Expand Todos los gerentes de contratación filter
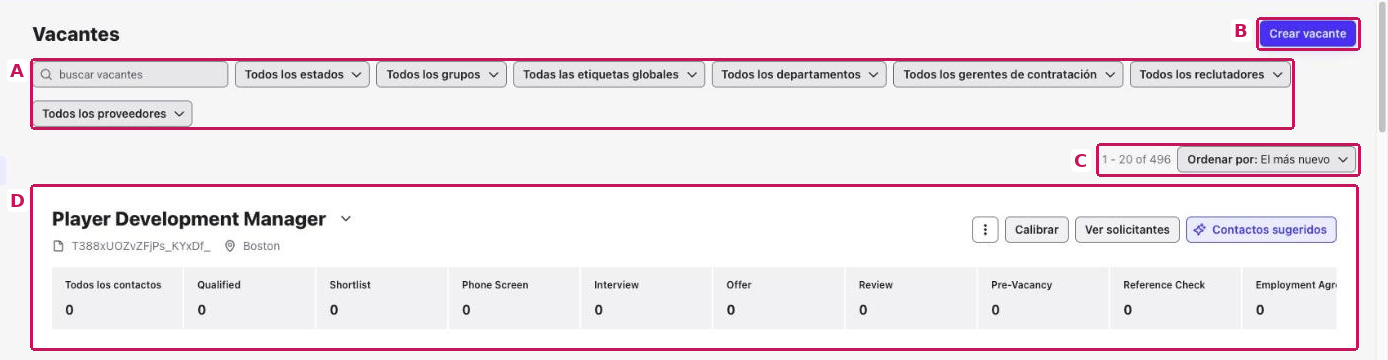Viewport: 1388px width, 360px height. (1008, 74)
